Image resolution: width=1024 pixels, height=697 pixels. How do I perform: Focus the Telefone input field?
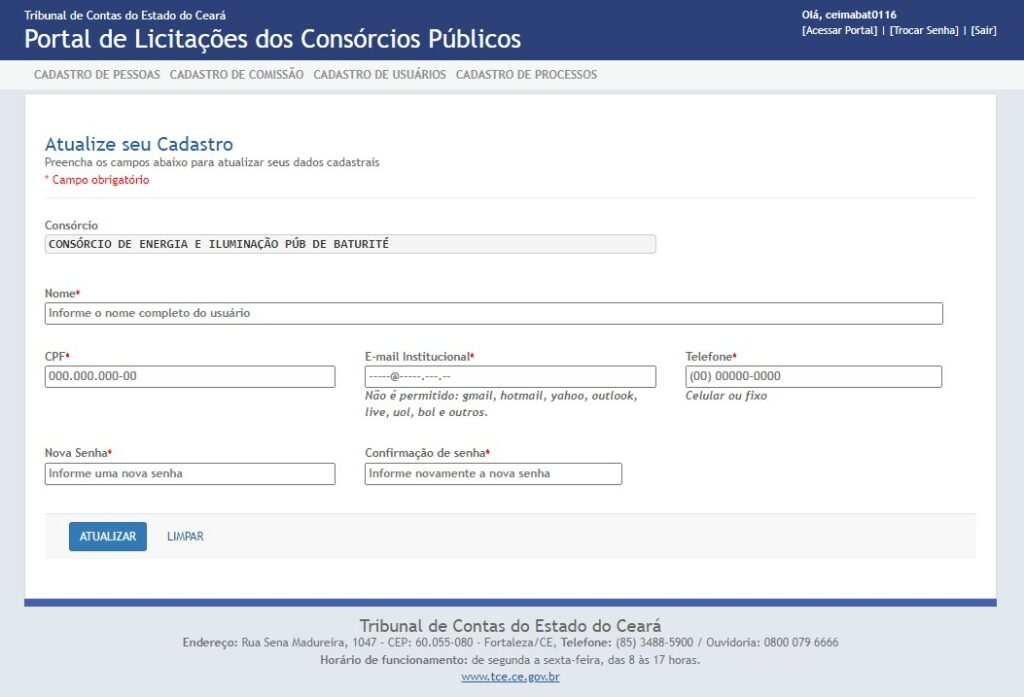coord(813,376)
